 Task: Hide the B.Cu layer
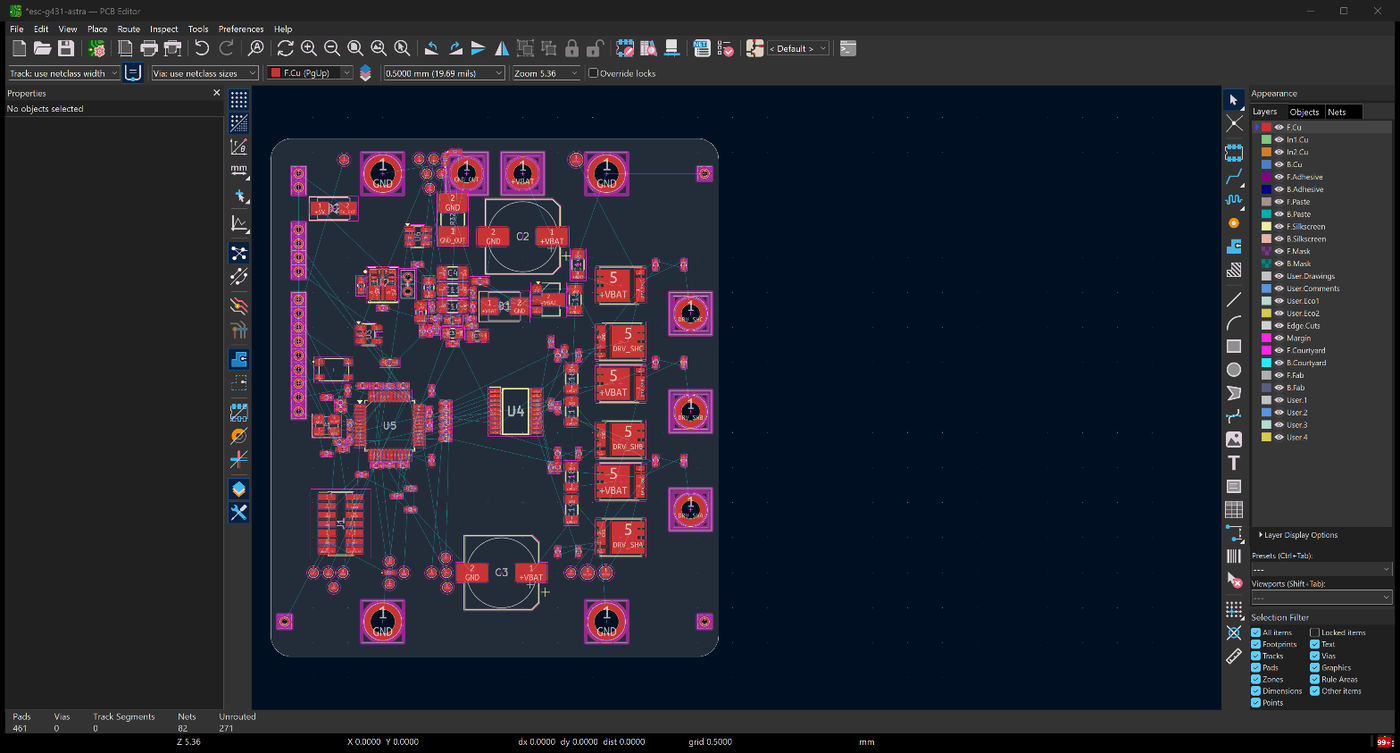pyautogui.click(x=1279, y=164)
